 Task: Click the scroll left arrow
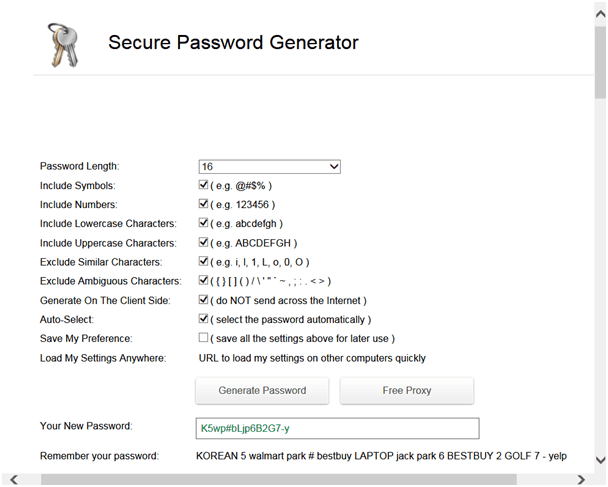[14, 480]
